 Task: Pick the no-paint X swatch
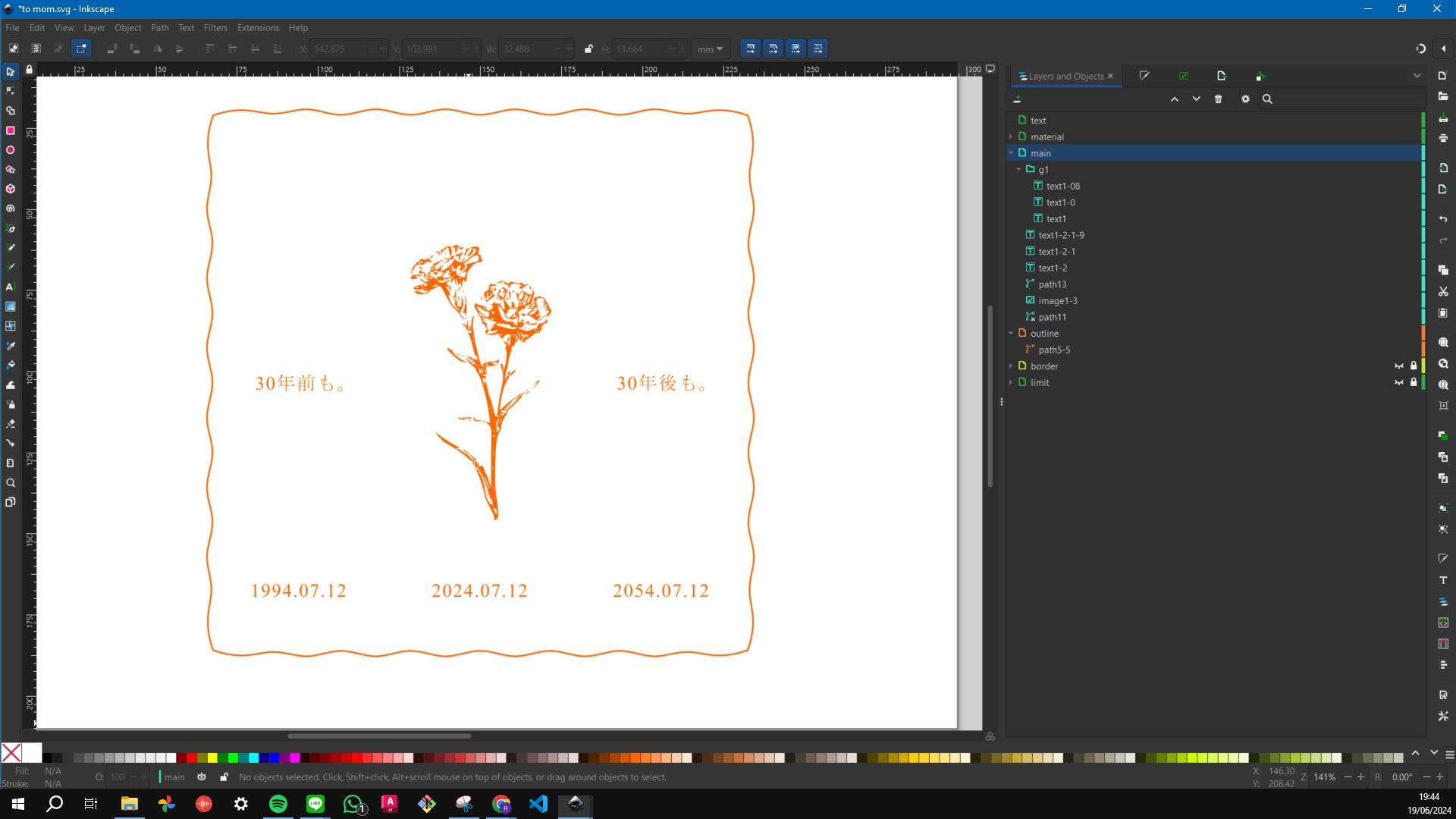[x=11, y=753]
